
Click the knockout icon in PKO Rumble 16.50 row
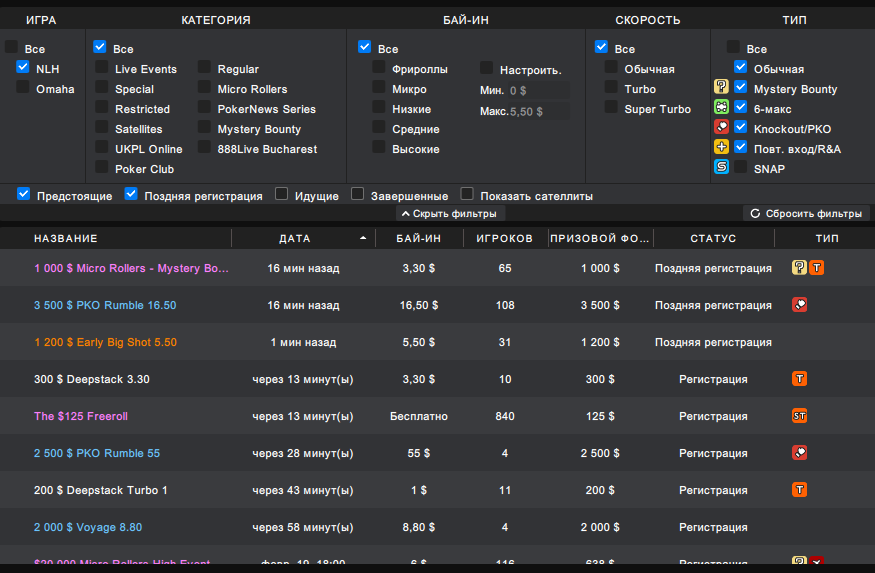800,305
